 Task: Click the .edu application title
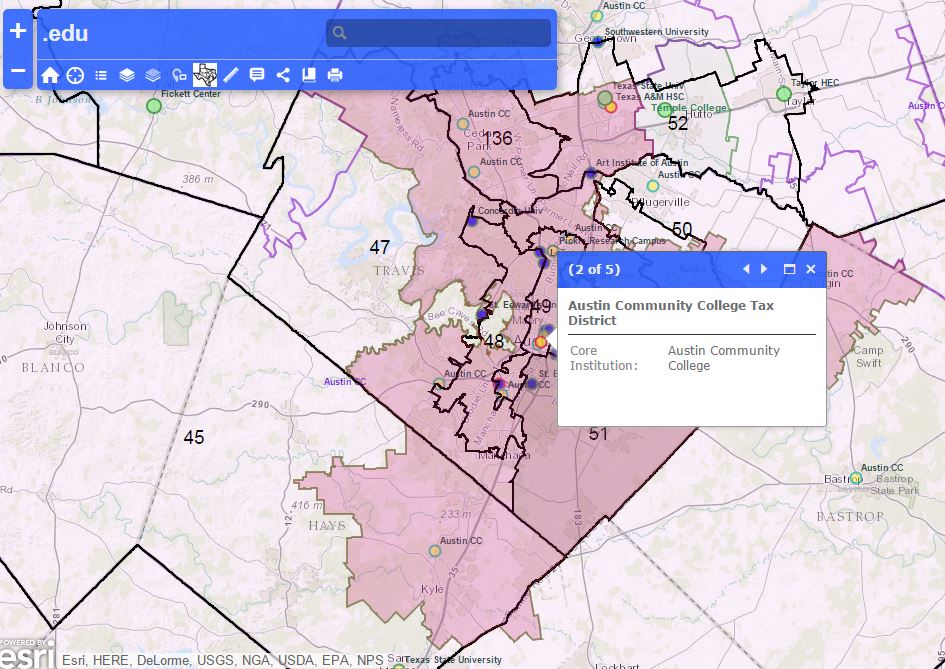tap(65, 34)
